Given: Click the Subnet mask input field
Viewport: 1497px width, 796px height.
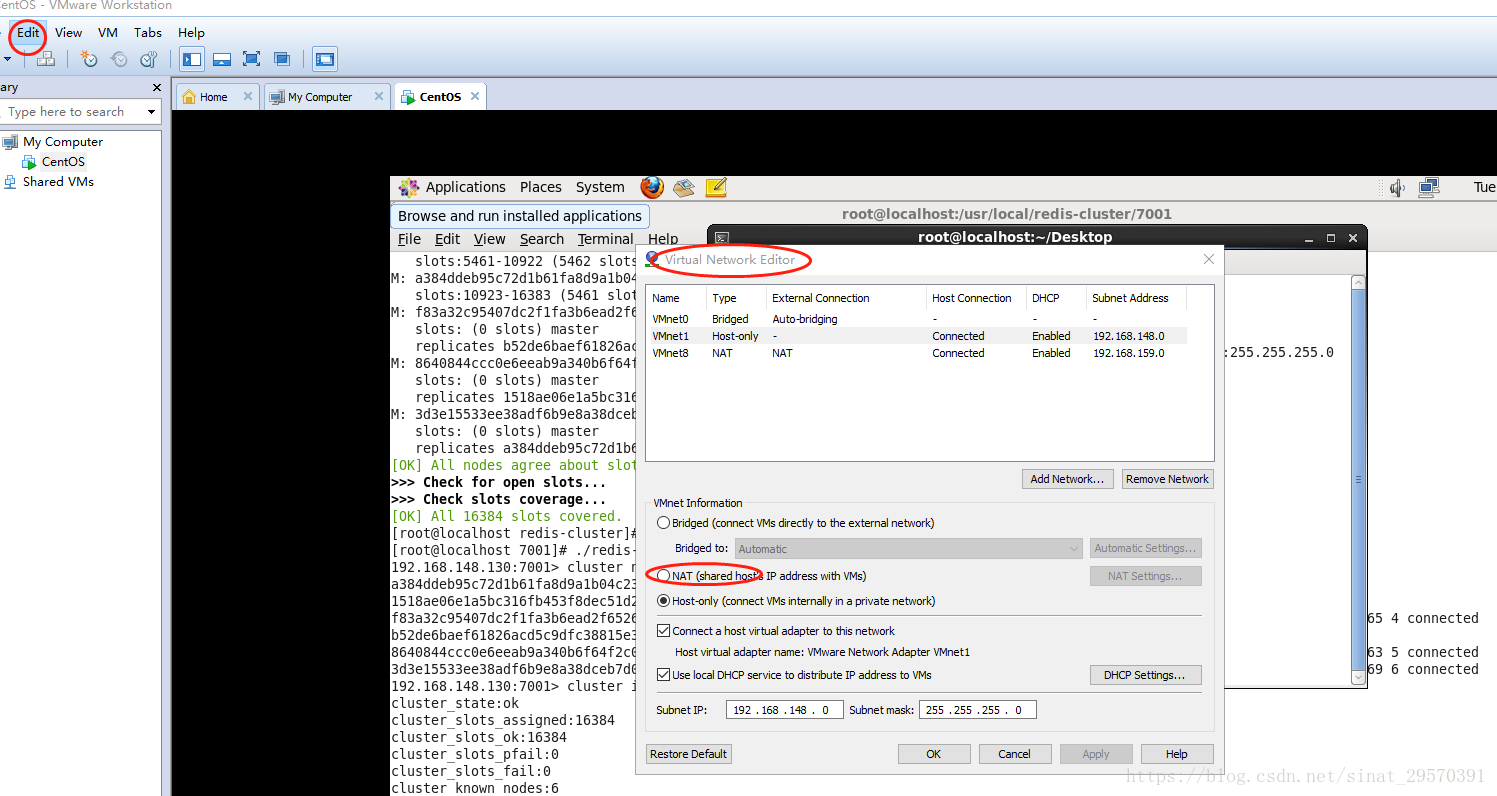Looking at the screenshot, I should [x=978, y=710].
